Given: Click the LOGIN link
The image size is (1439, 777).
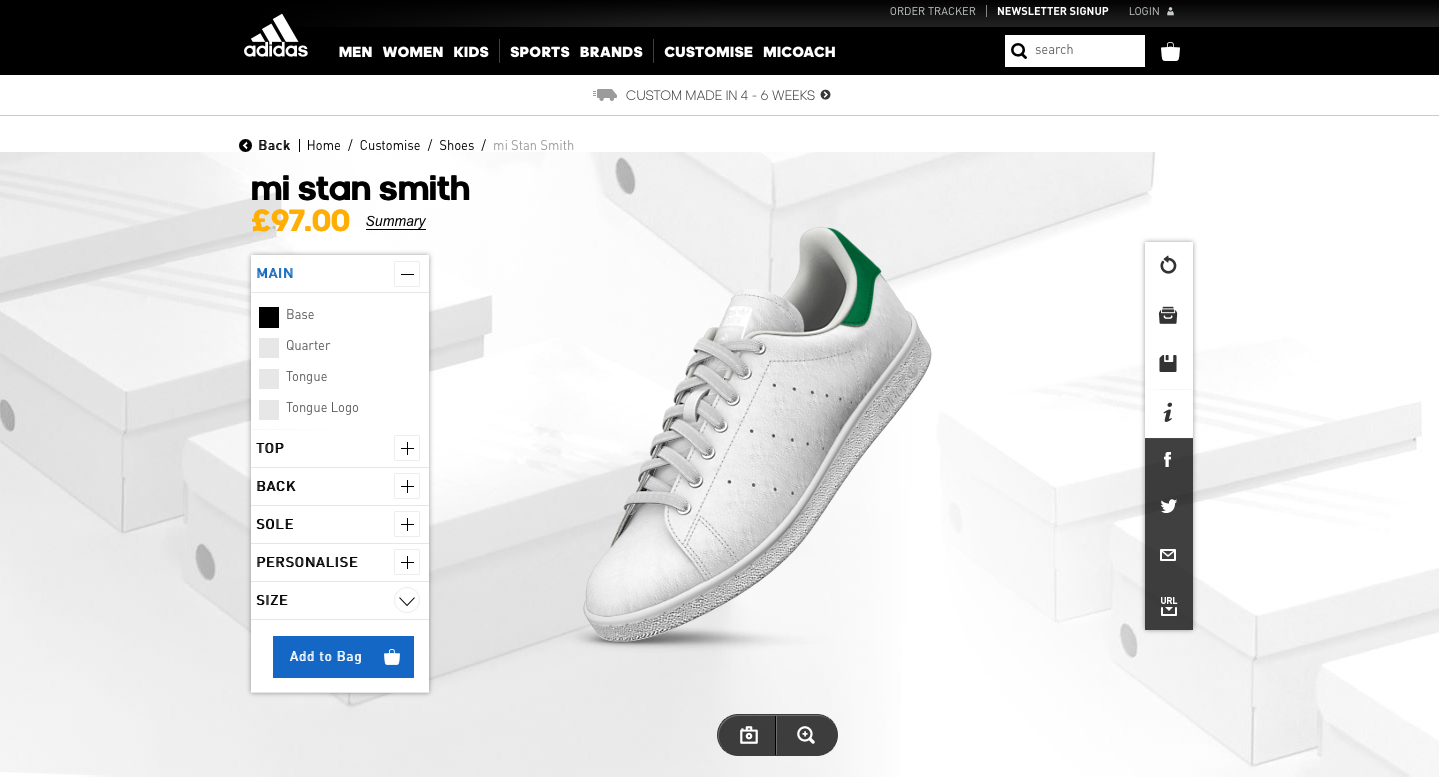Looking at the screenshot, I should click(x=1144, y=12).
